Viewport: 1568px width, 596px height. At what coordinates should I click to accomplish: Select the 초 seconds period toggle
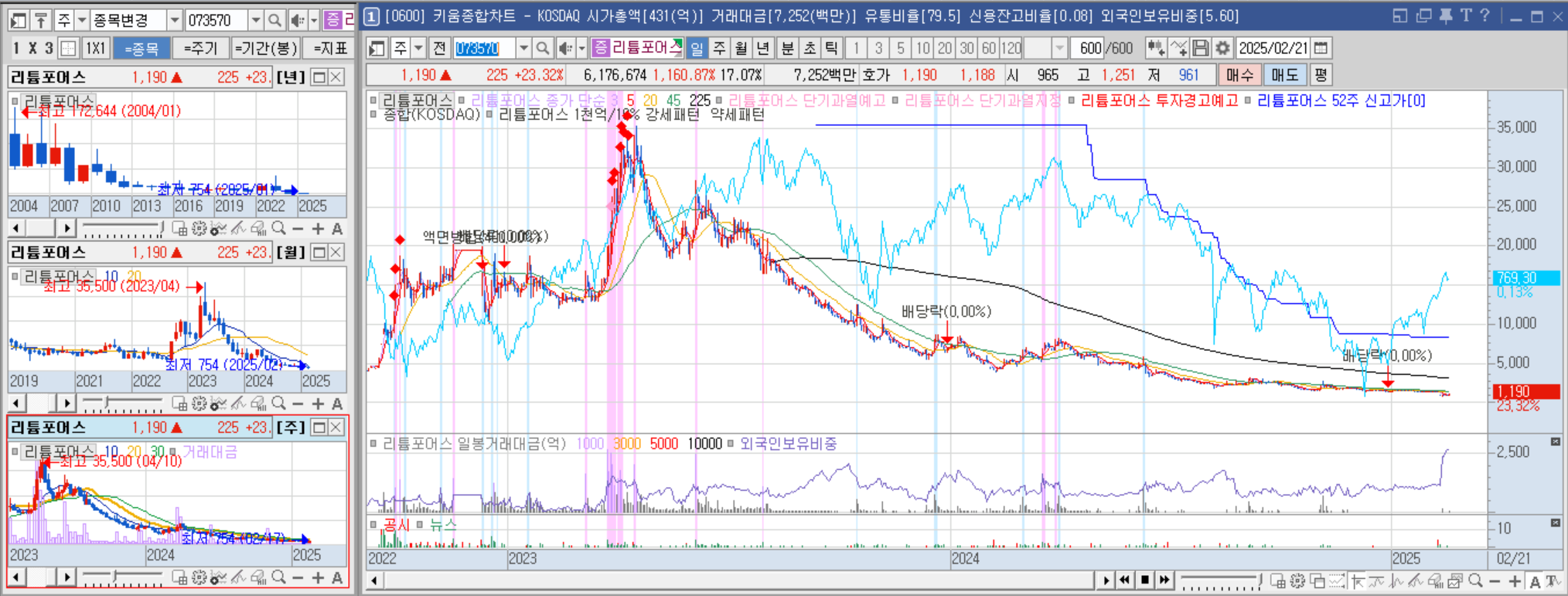tap(809, 48)
